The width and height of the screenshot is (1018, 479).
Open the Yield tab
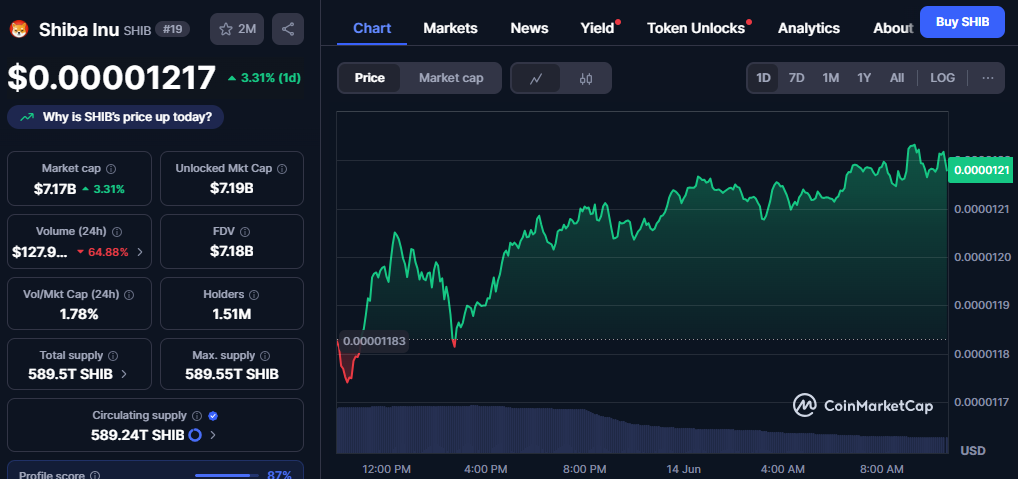tap(597, 29)
